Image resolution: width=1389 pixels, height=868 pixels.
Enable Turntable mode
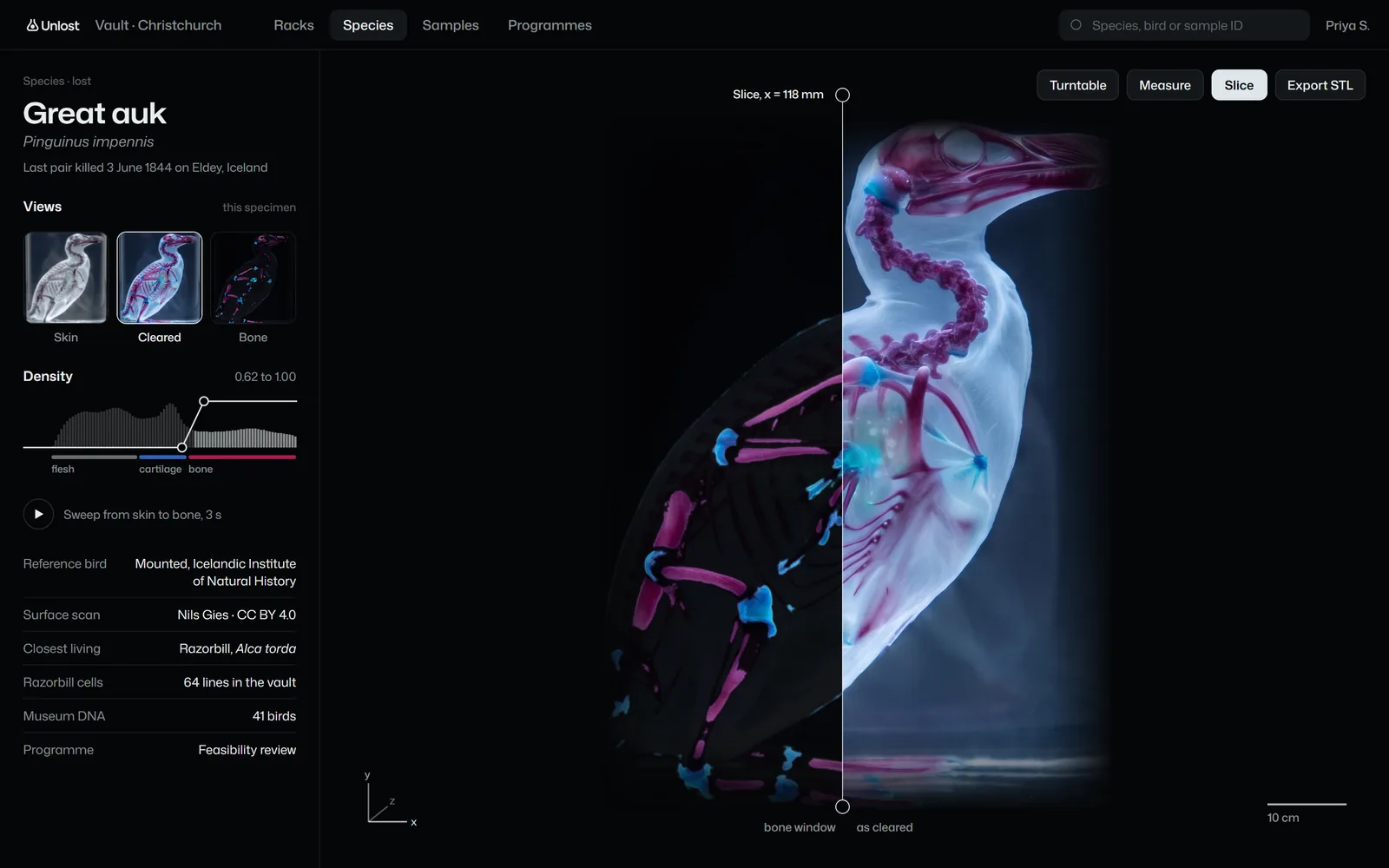pos(1077,85)
